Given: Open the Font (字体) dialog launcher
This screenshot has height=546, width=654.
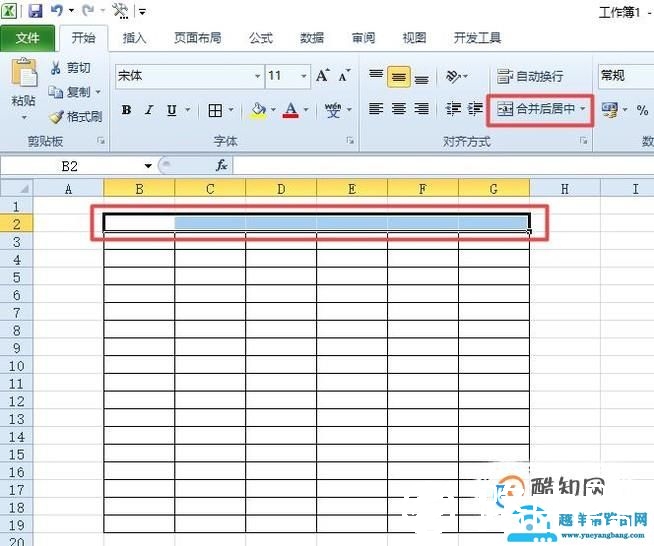Looking at the screenshot, I should [x=350, y=141].
